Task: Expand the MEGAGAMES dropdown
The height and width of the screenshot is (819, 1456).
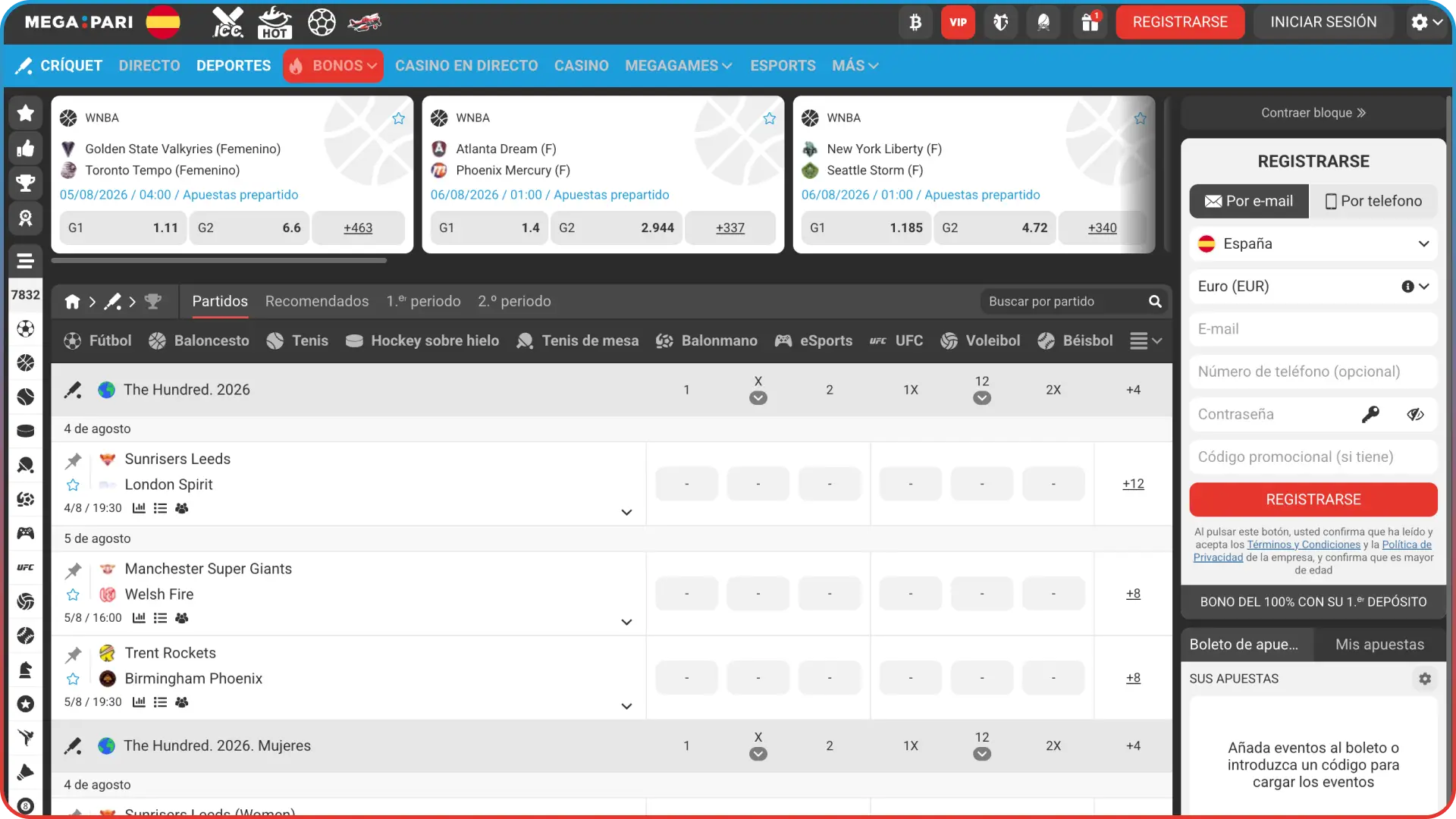Action: pos(679,66)
